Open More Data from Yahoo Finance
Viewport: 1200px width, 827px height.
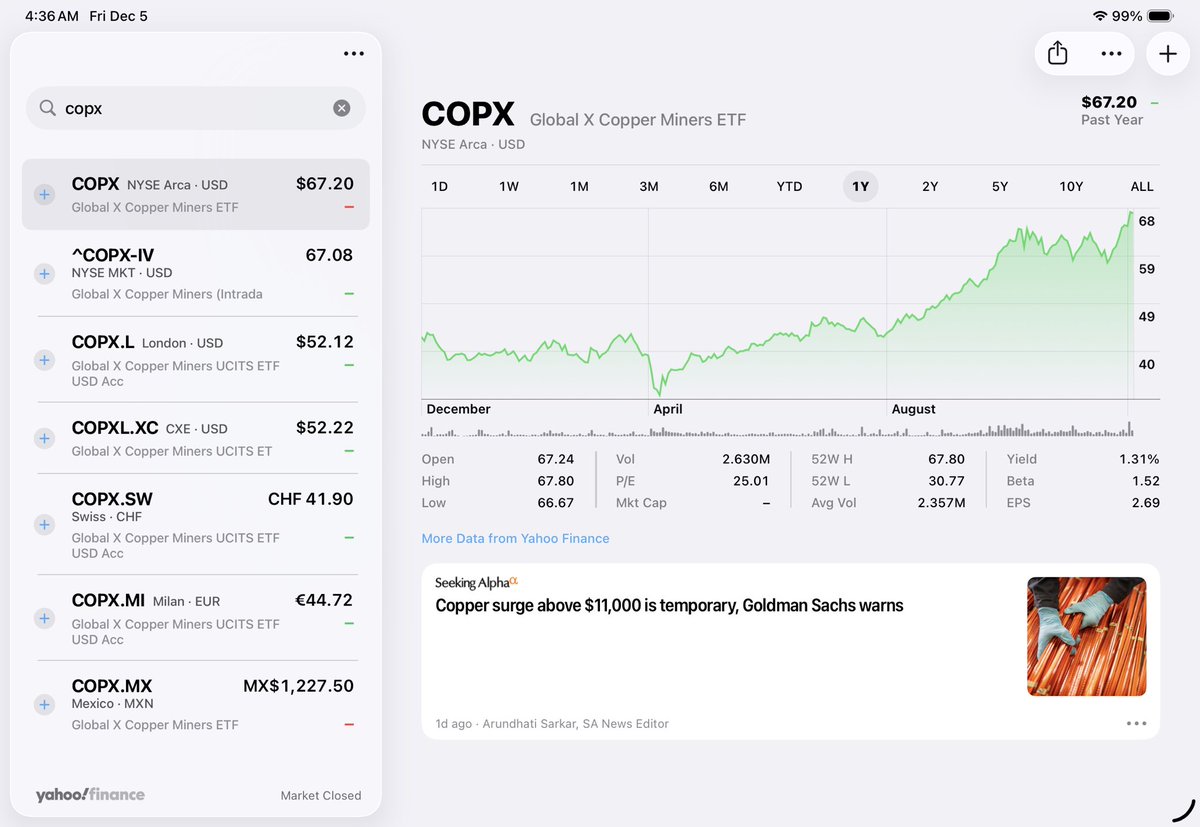[515, 538]
